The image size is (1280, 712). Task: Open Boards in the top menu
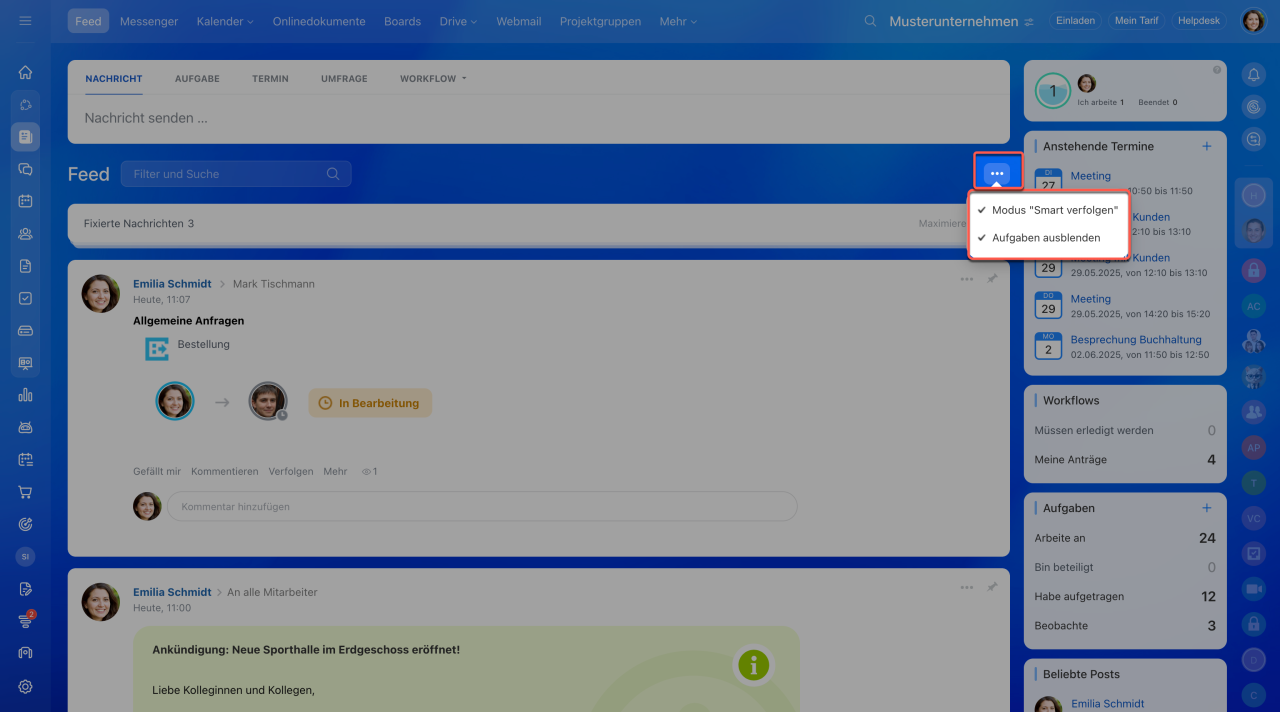point(402,21)
